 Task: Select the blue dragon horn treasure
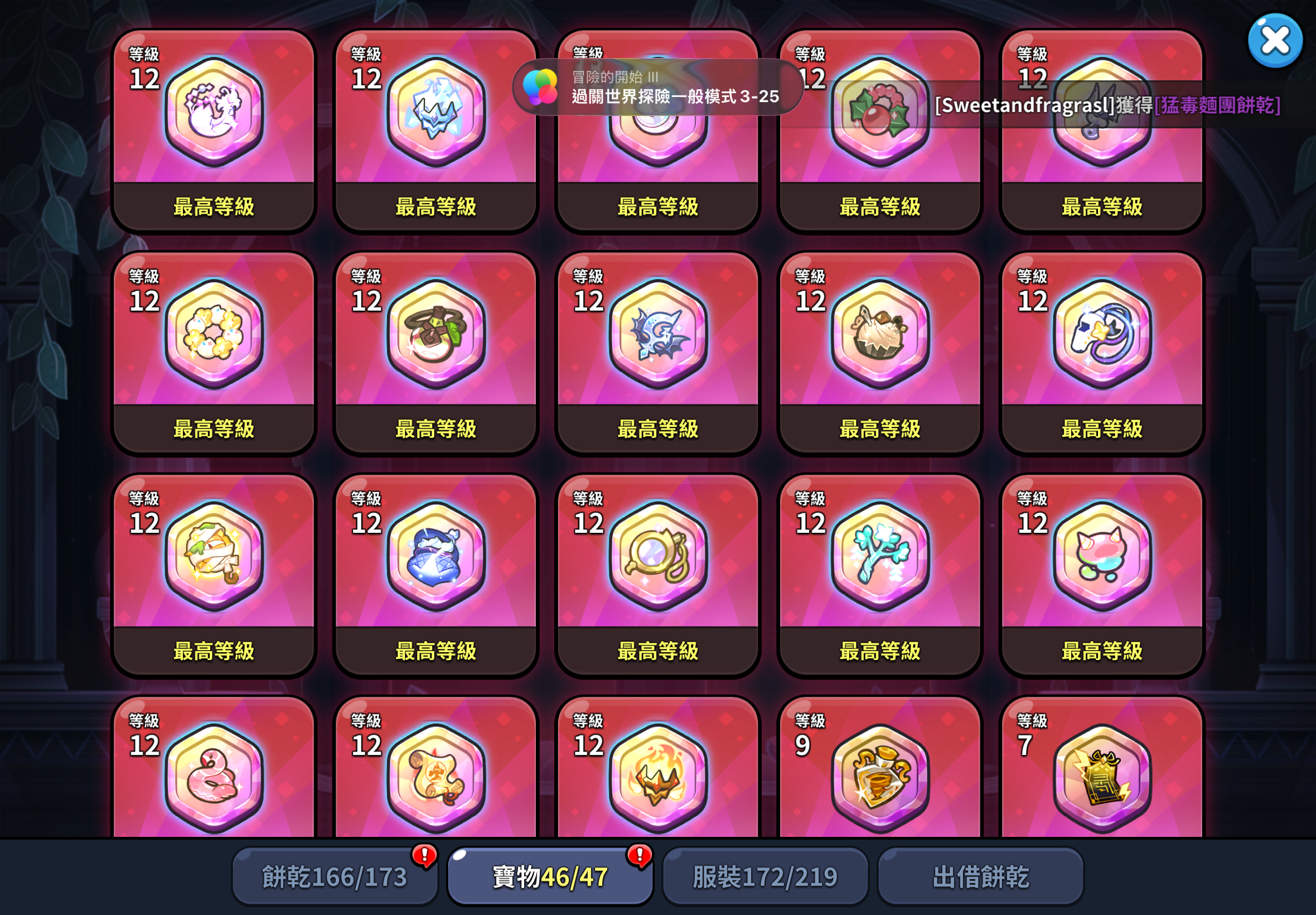point(657,334)
